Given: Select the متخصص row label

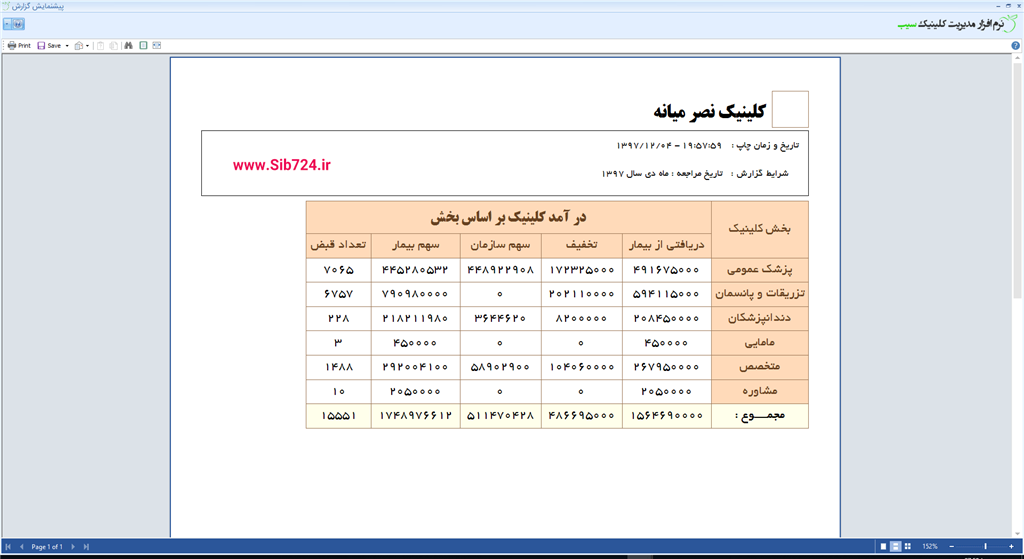Looking at the screenshot, I should pyautogui.click(x=760, y=367).
